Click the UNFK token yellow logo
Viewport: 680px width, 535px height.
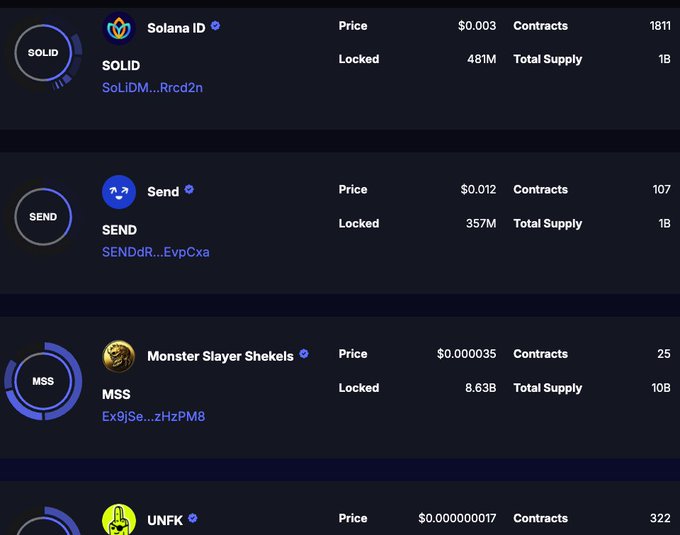(119, 519)
